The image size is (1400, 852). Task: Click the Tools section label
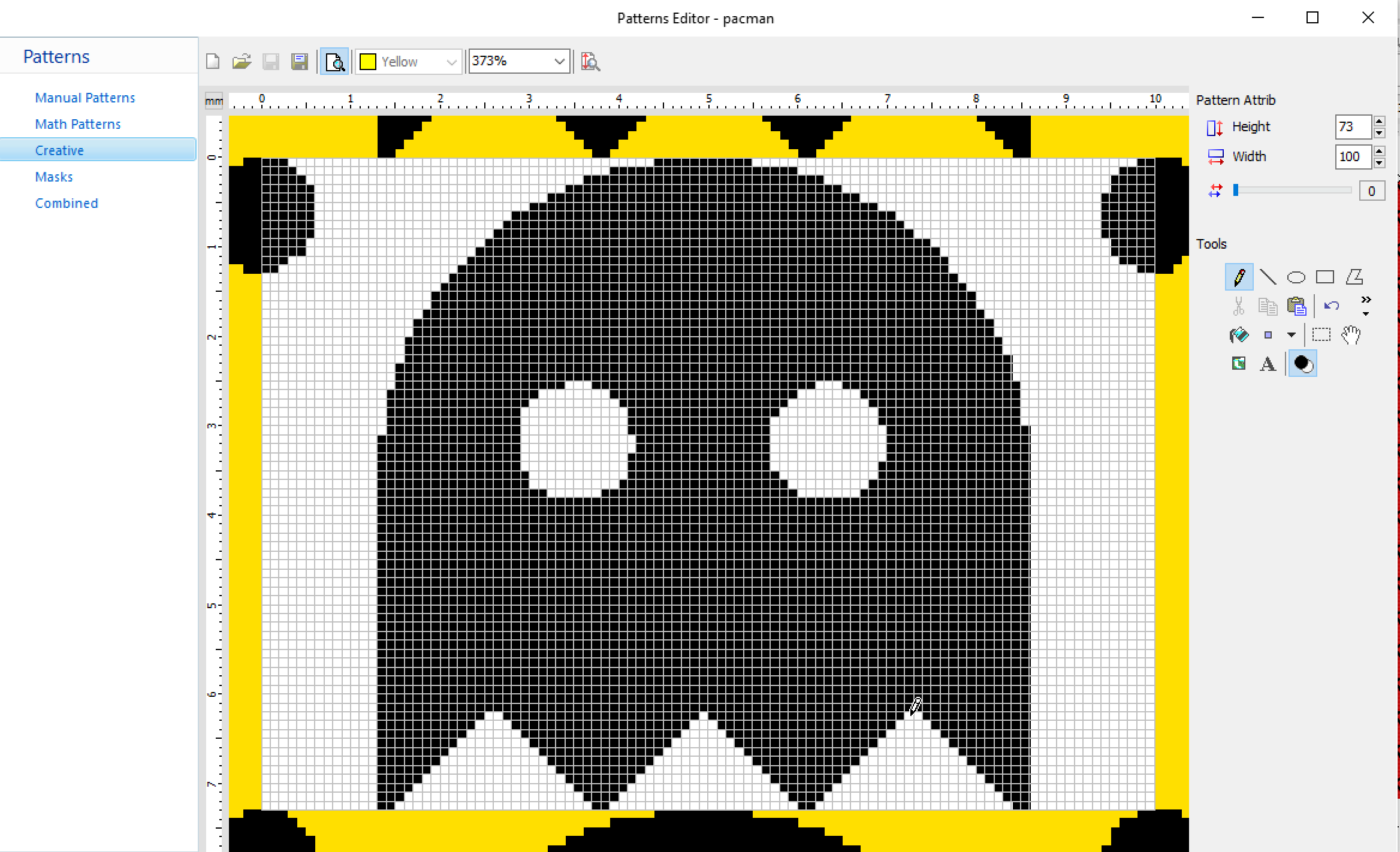(1211, 244)
